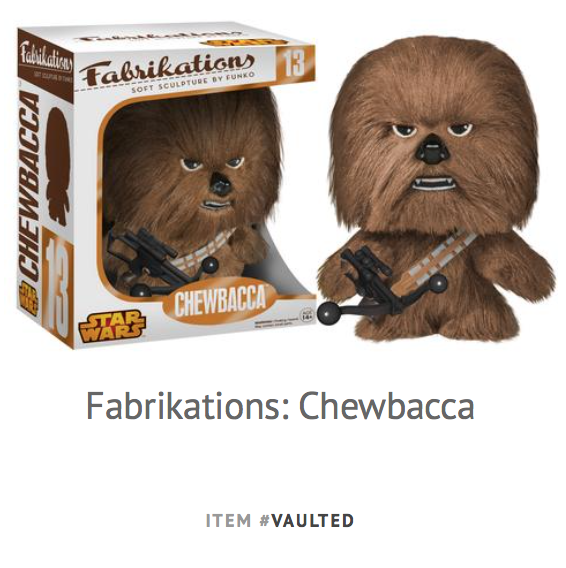Click the vertical CHEWBACCA text on box side
The image size is (566, 568).
click(29, 187)
